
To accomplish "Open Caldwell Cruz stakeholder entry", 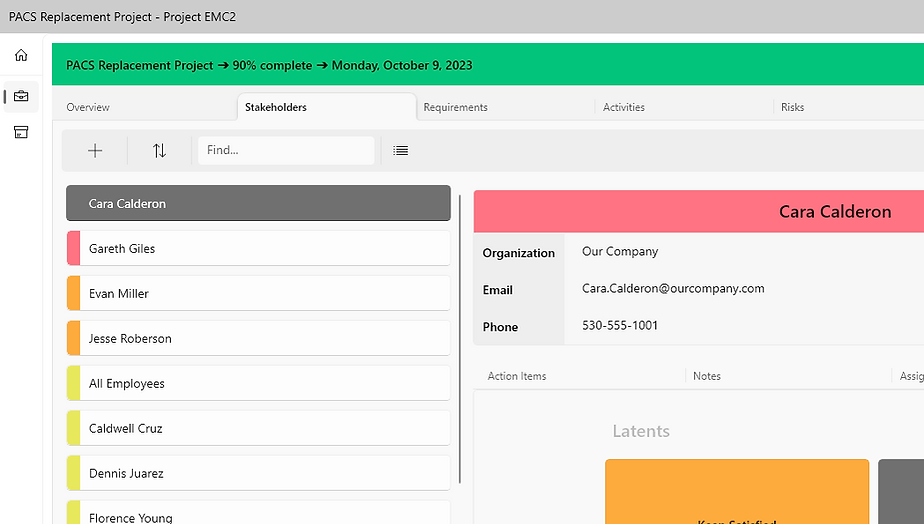I will [x=258, y=428].
